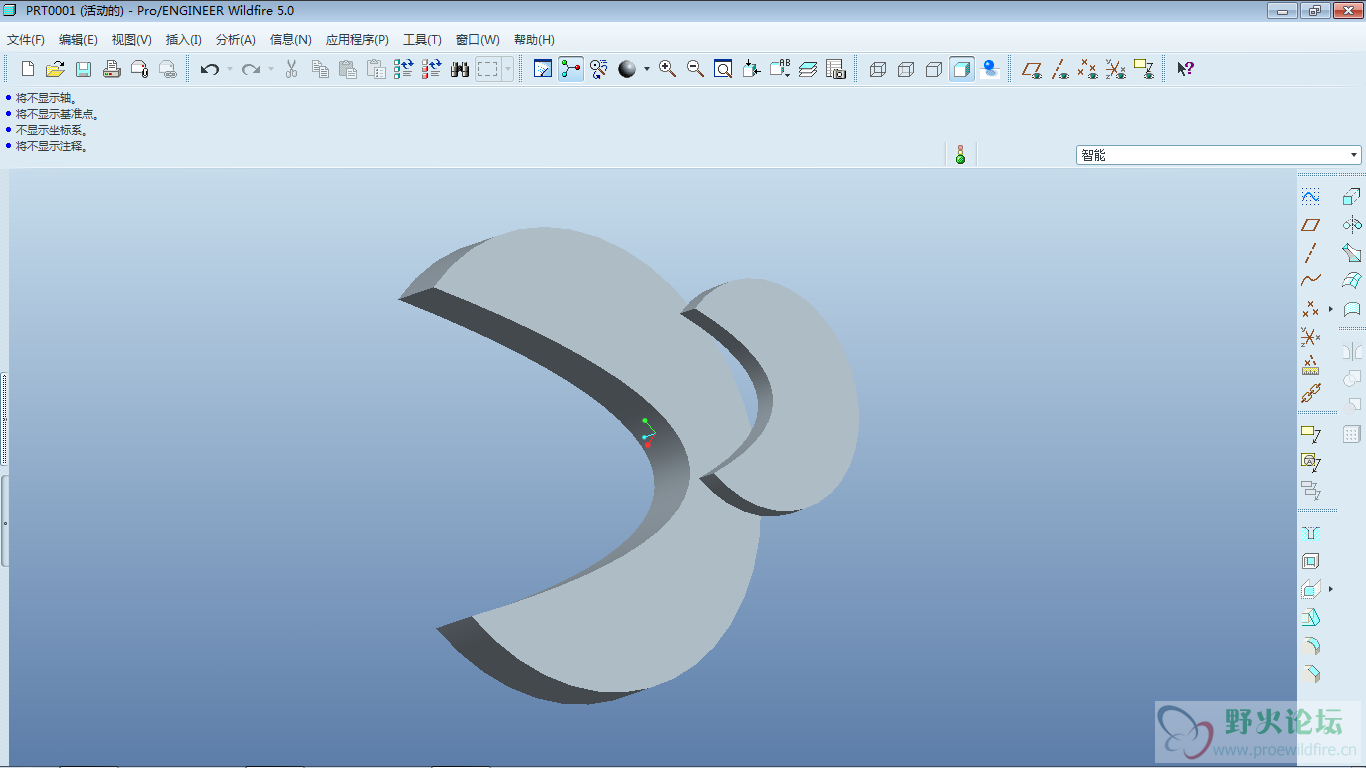This screenshot has width=1366, height=768.
Task: Expand the selection box tool arrow
Action: [508, 69]
